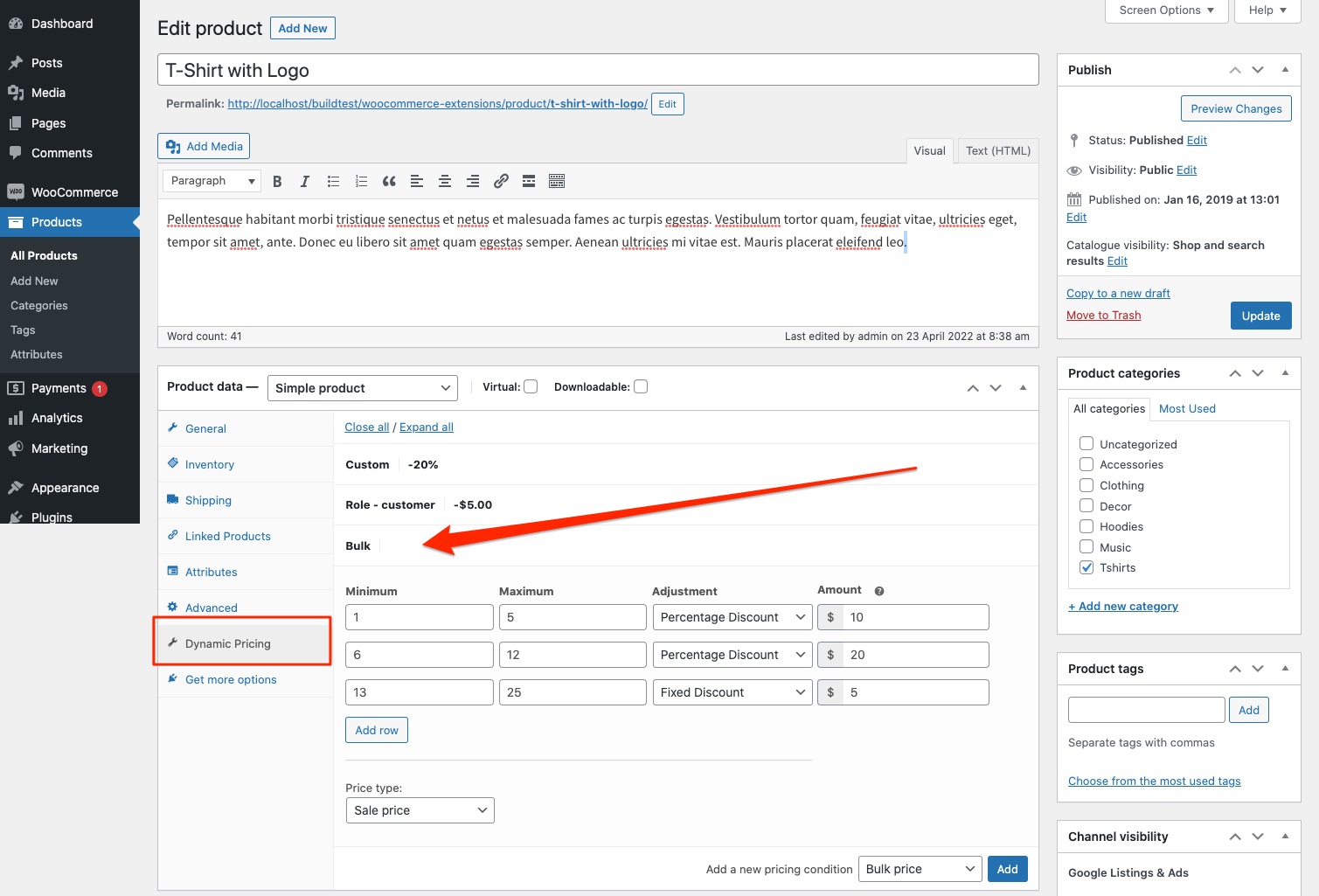Click the product tags input field

(x=1147, y=710)
